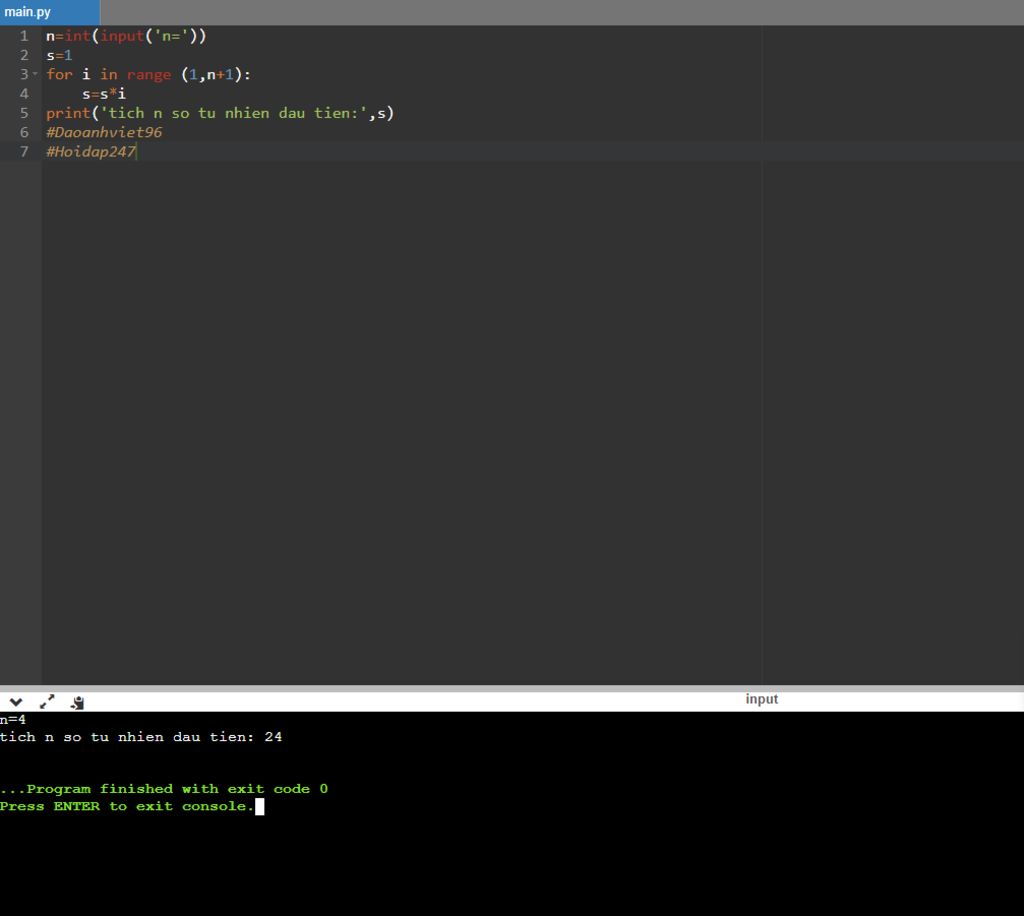Click the print('tich n so tu nhien') line

point(220,113)
